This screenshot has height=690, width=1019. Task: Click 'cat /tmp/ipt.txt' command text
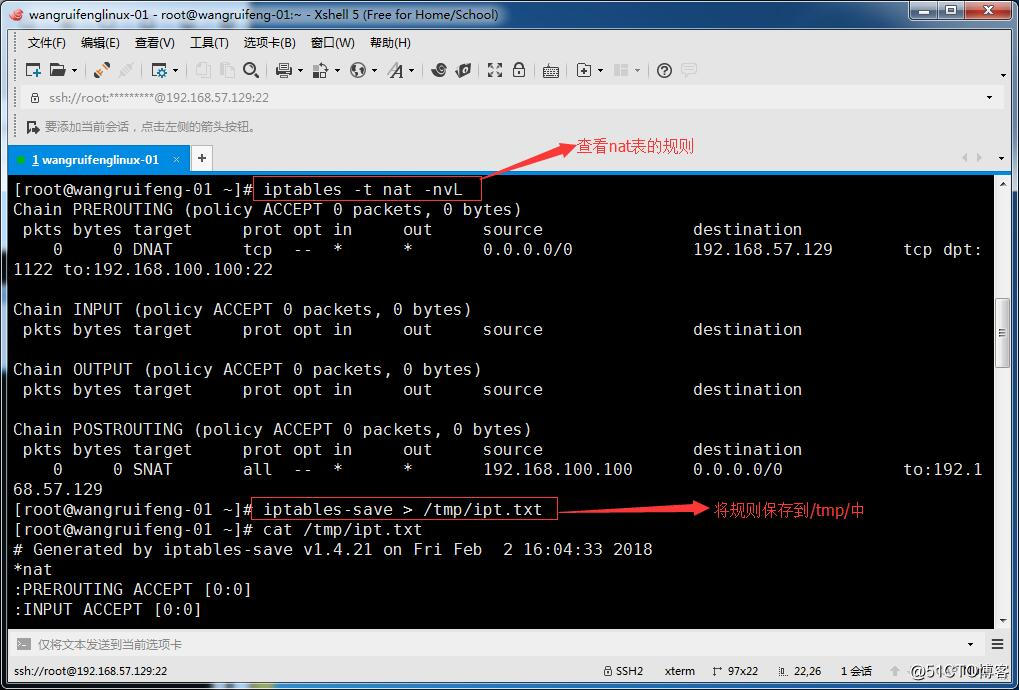pos(342,530)
